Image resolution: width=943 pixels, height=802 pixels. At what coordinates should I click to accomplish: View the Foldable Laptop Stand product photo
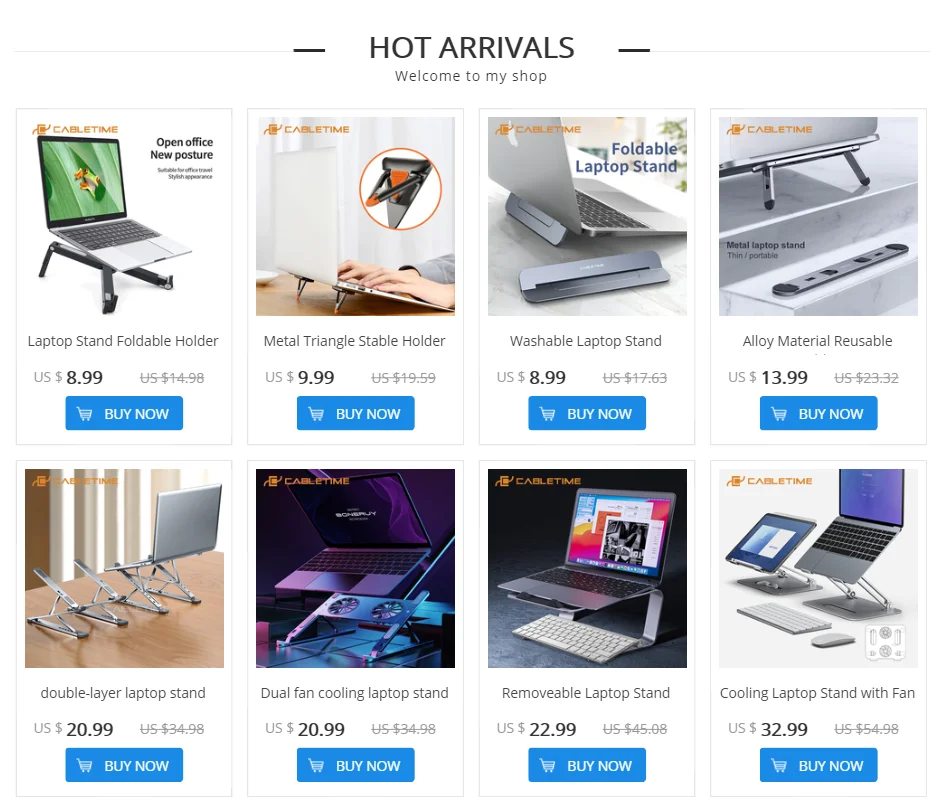coord(587,216)
